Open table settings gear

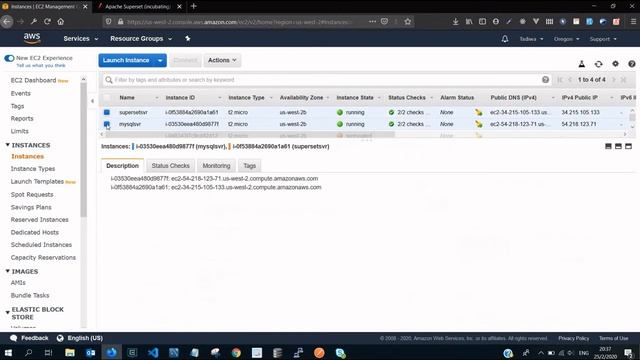[615, 64]
